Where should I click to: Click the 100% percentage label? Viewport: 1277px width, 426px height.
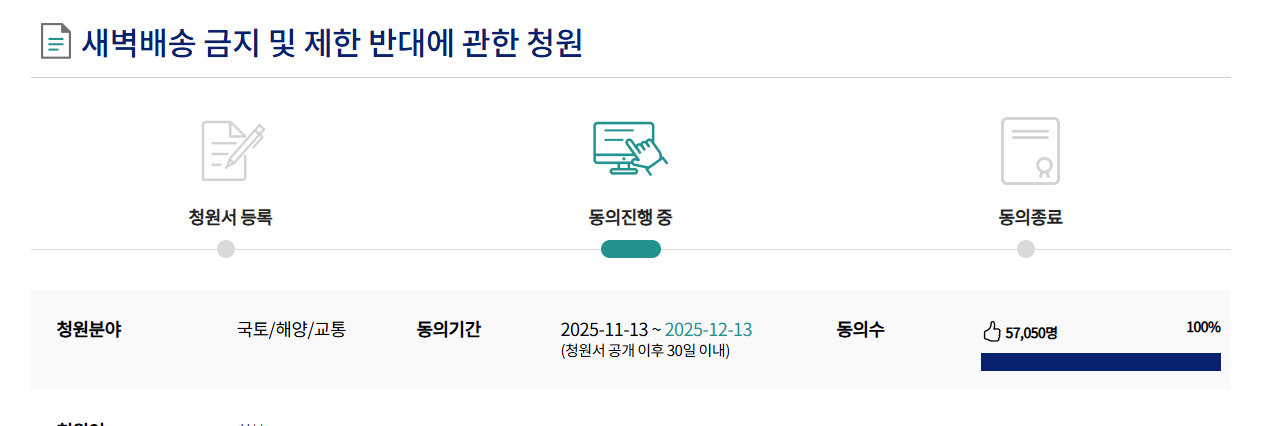click(1203, 327)
